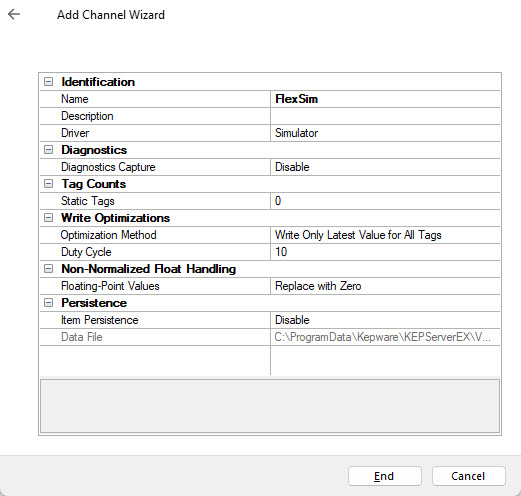
Task: Select the Driver value Simulator
Action: [x=385, y=133]
